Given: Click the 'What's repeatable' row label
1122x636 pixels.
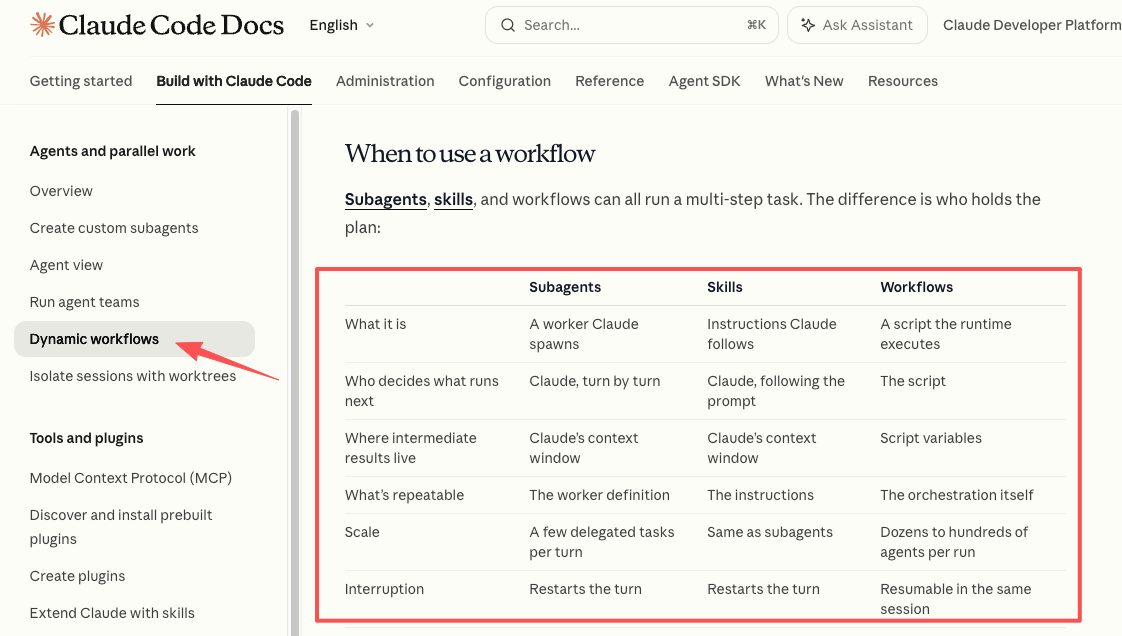Looking at the screenshot, I should (404, 495).
